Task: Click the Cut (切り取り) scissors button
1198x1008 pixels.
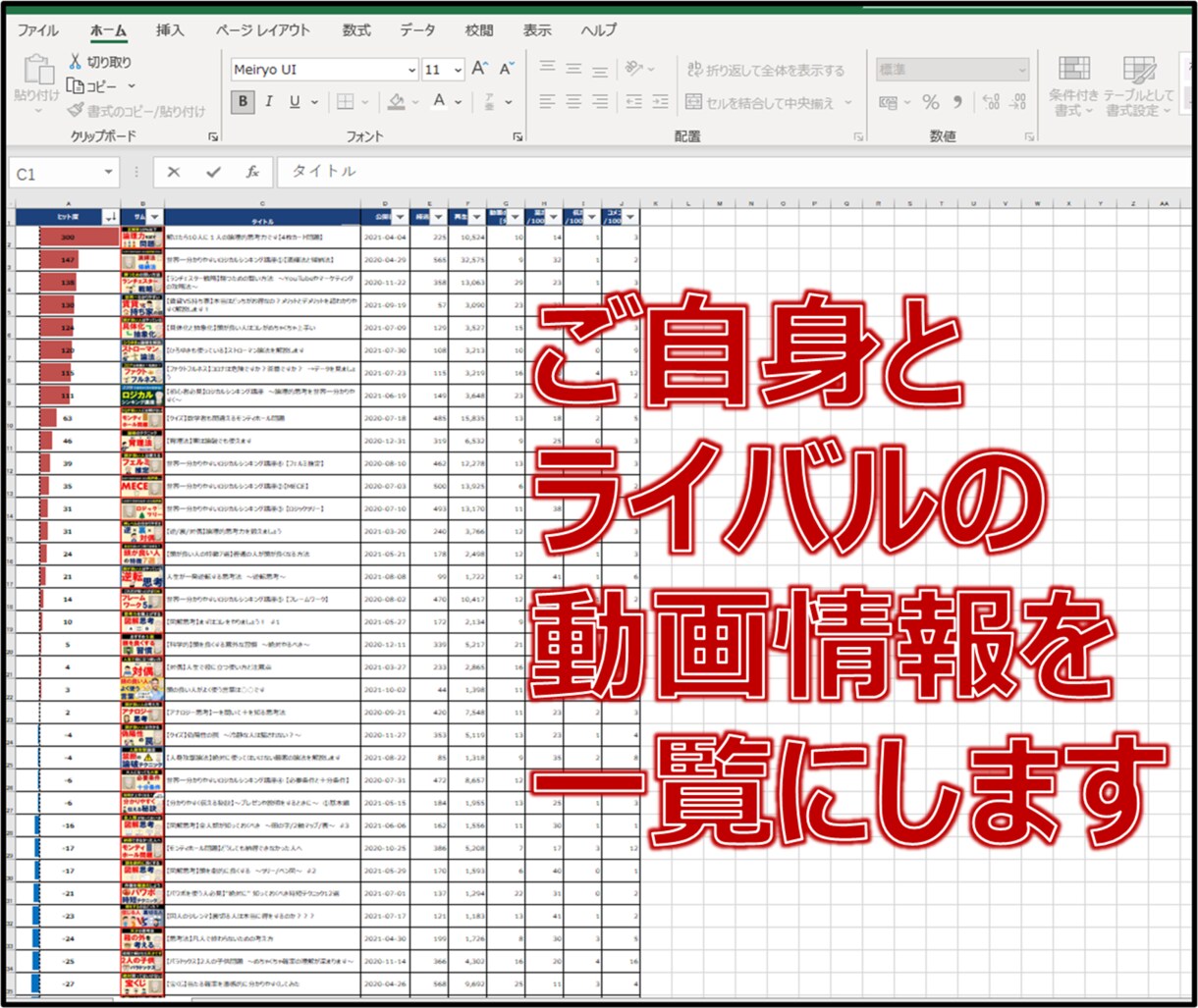Action: [98, 63]
